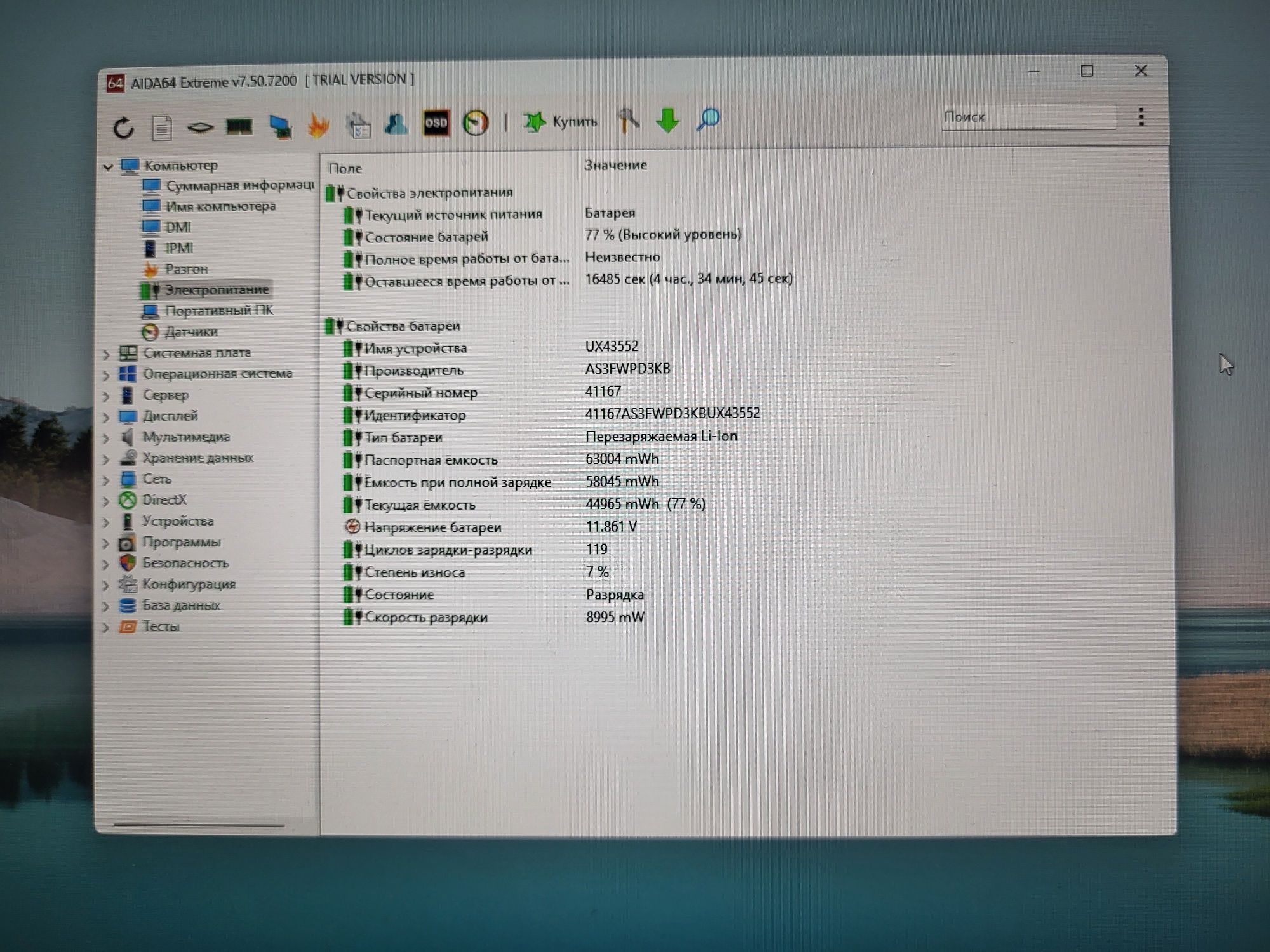Screen dimensions: 1270x952
Task: Click the green download update arrow
Action: coord(668,120)
